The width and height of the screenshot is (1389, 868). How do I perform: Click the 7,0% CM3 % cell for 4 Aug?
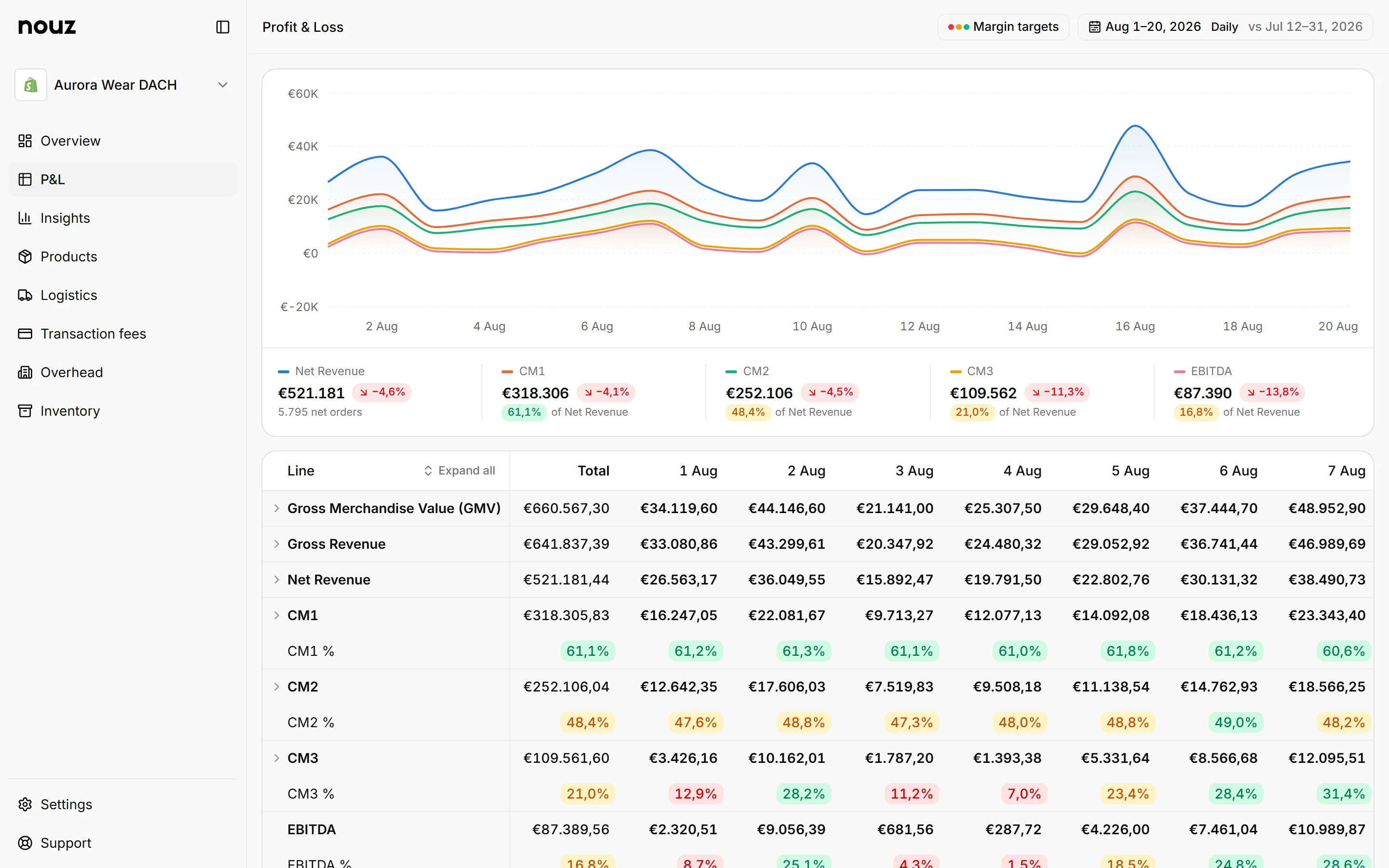pos(1024,793)
